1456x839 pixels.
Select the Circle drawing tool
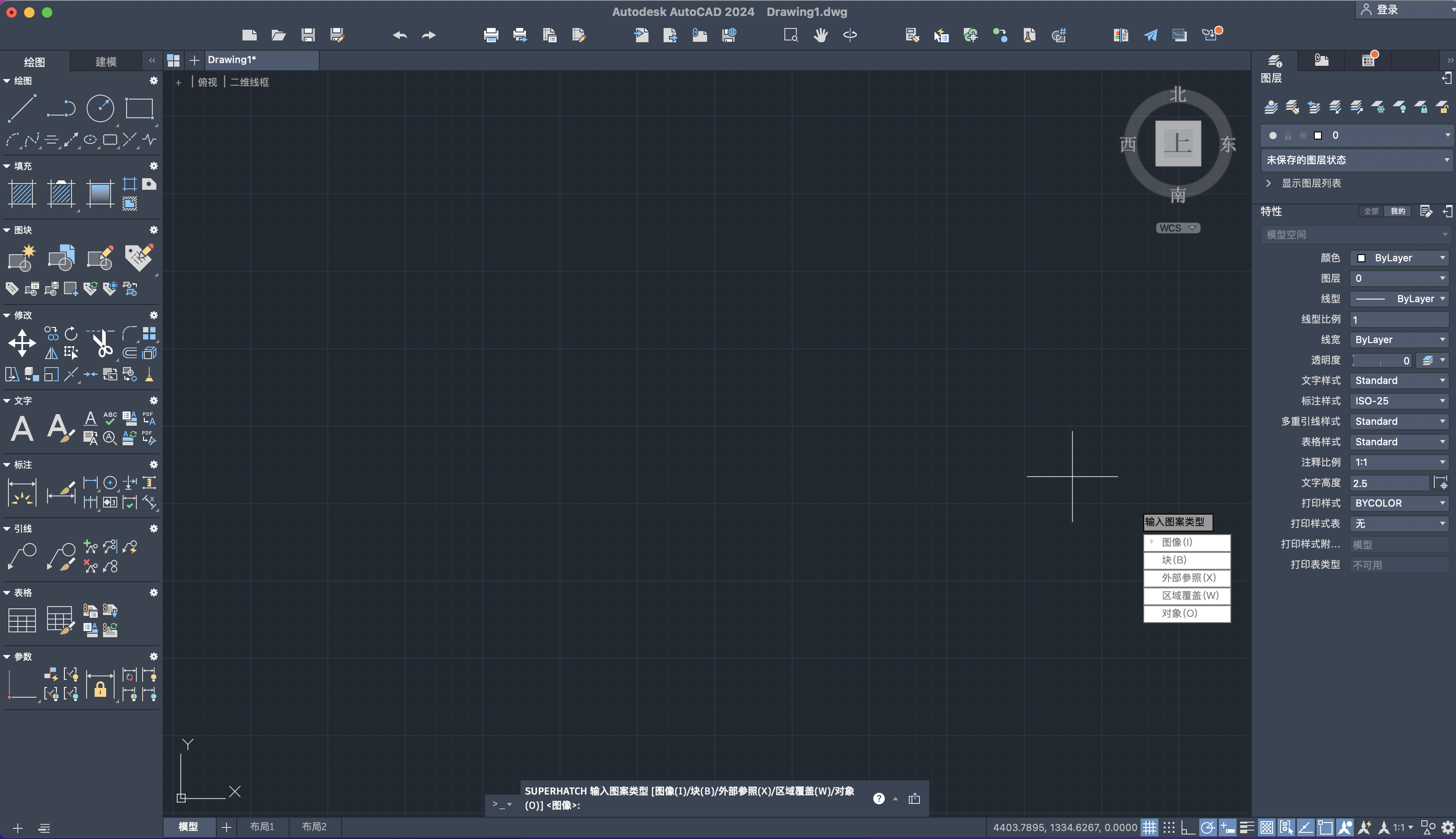tap(100, 108)
